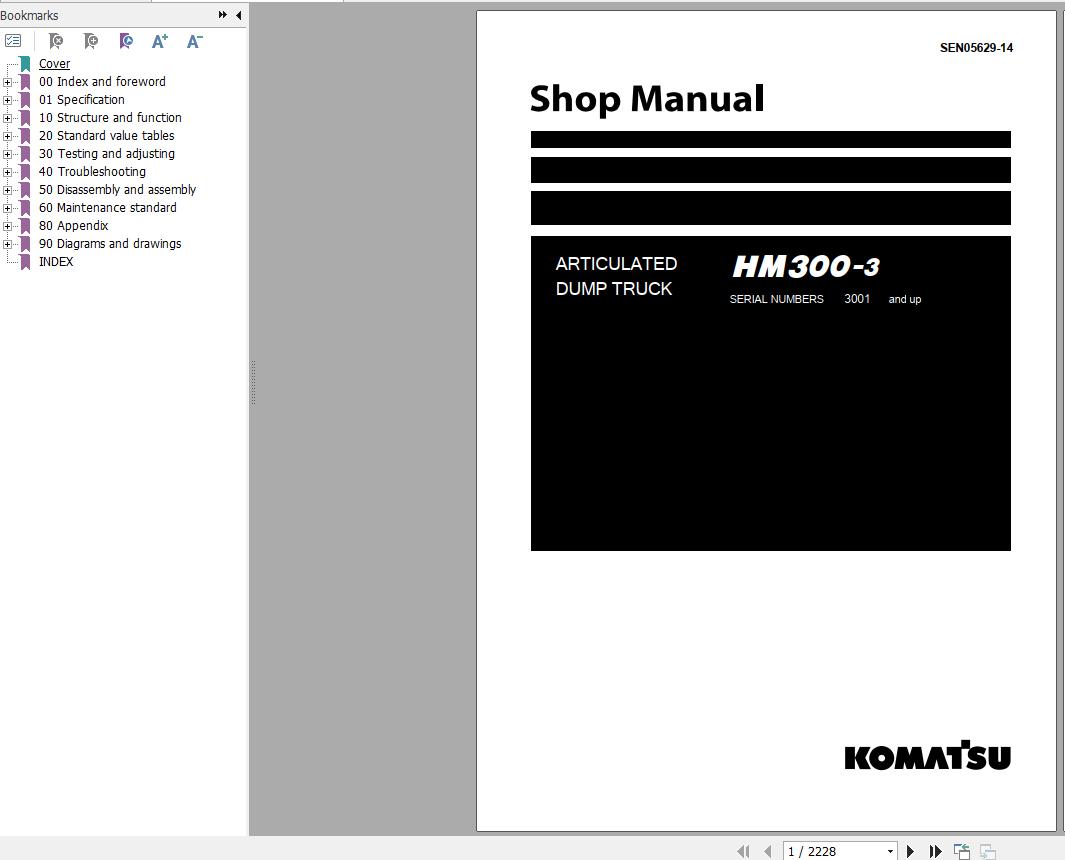Expand the 90 Diagrams and drawings node

(7, 245)
